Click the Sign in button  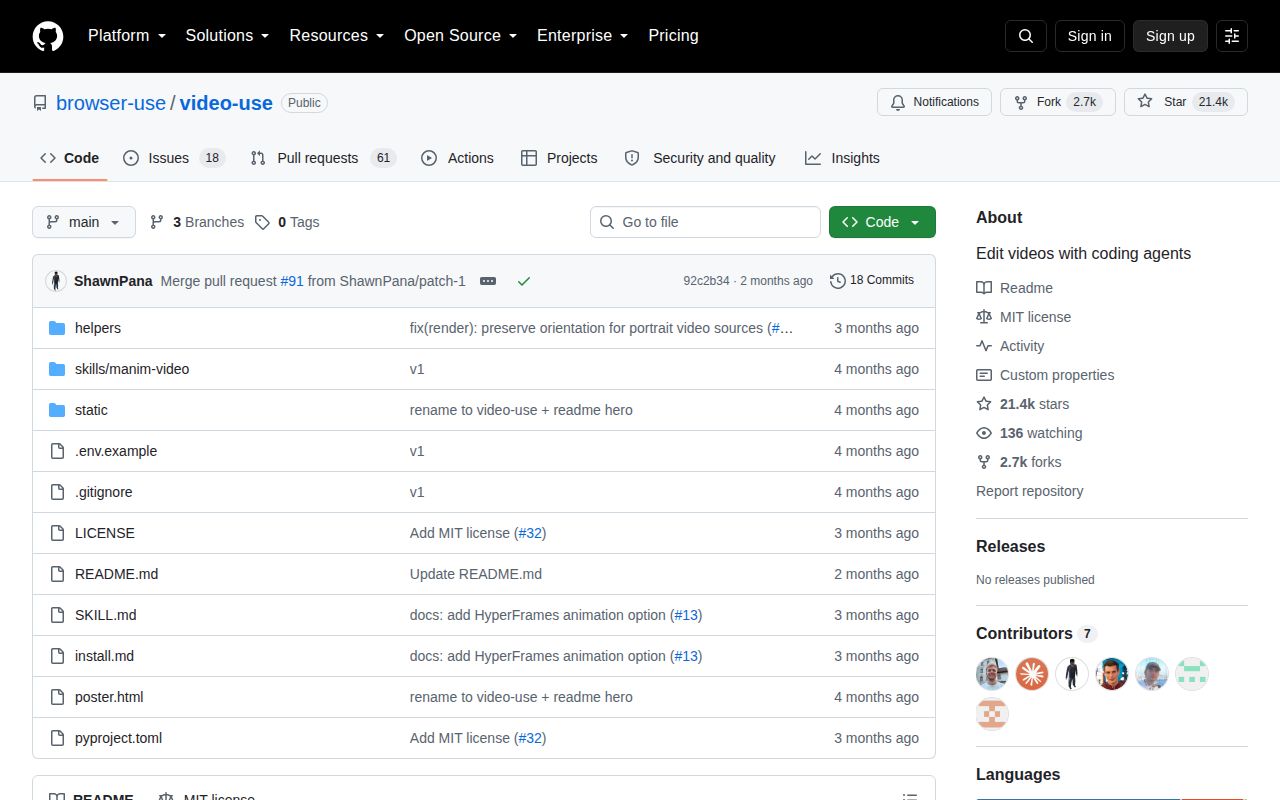tap(1089, 36)
